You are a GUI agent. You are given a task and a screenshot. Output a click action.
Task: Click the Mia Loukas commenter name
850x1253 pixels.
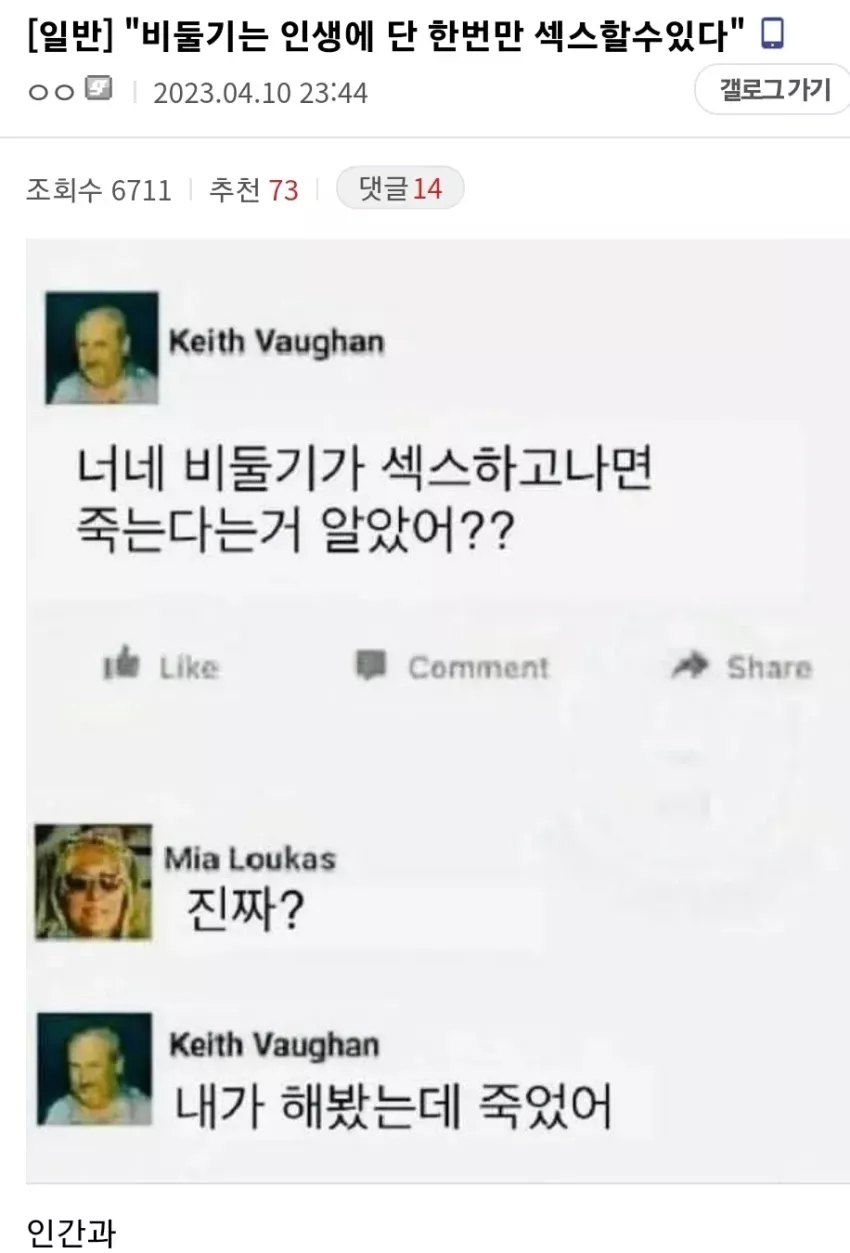click(x=250, y=858)
